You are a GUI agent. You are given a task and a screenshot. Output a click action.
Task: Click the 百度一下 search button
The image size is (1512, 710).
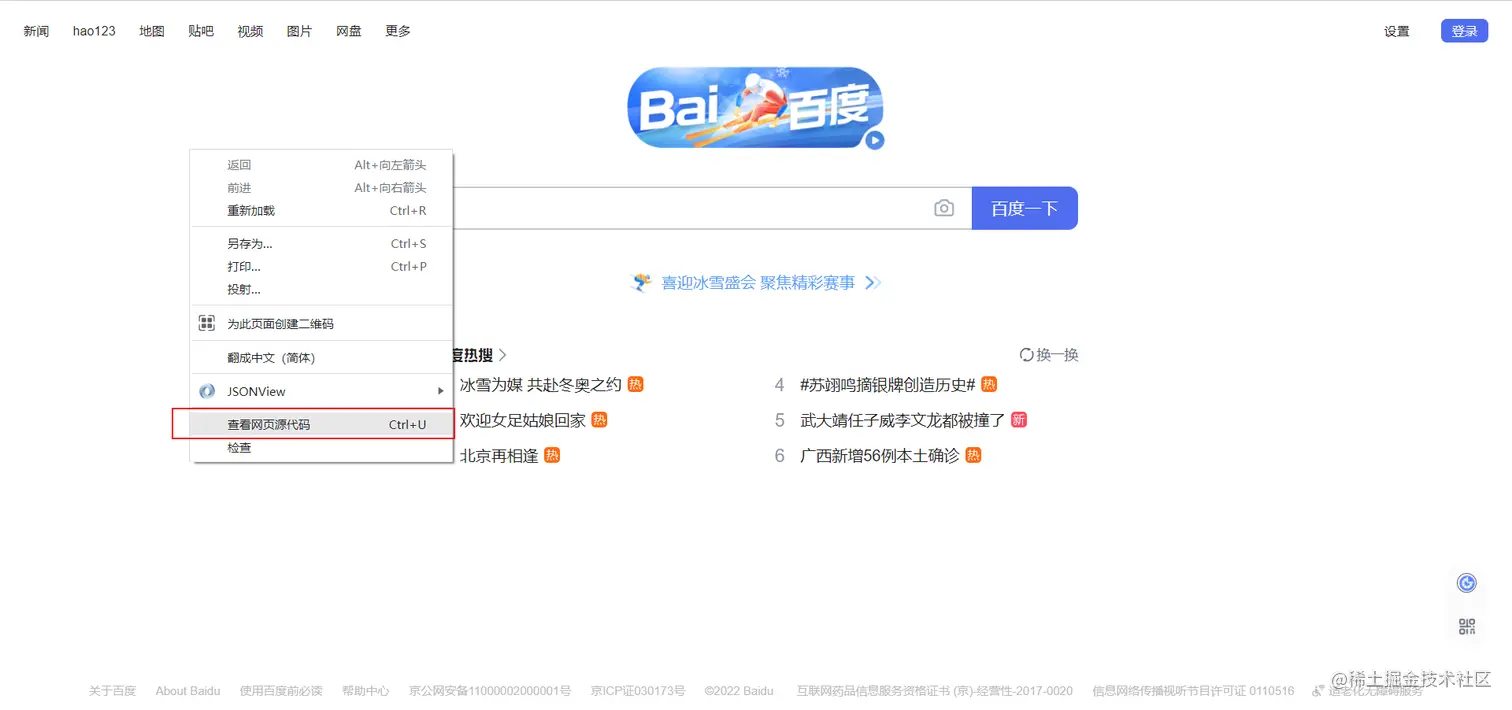click(1024, 208)
